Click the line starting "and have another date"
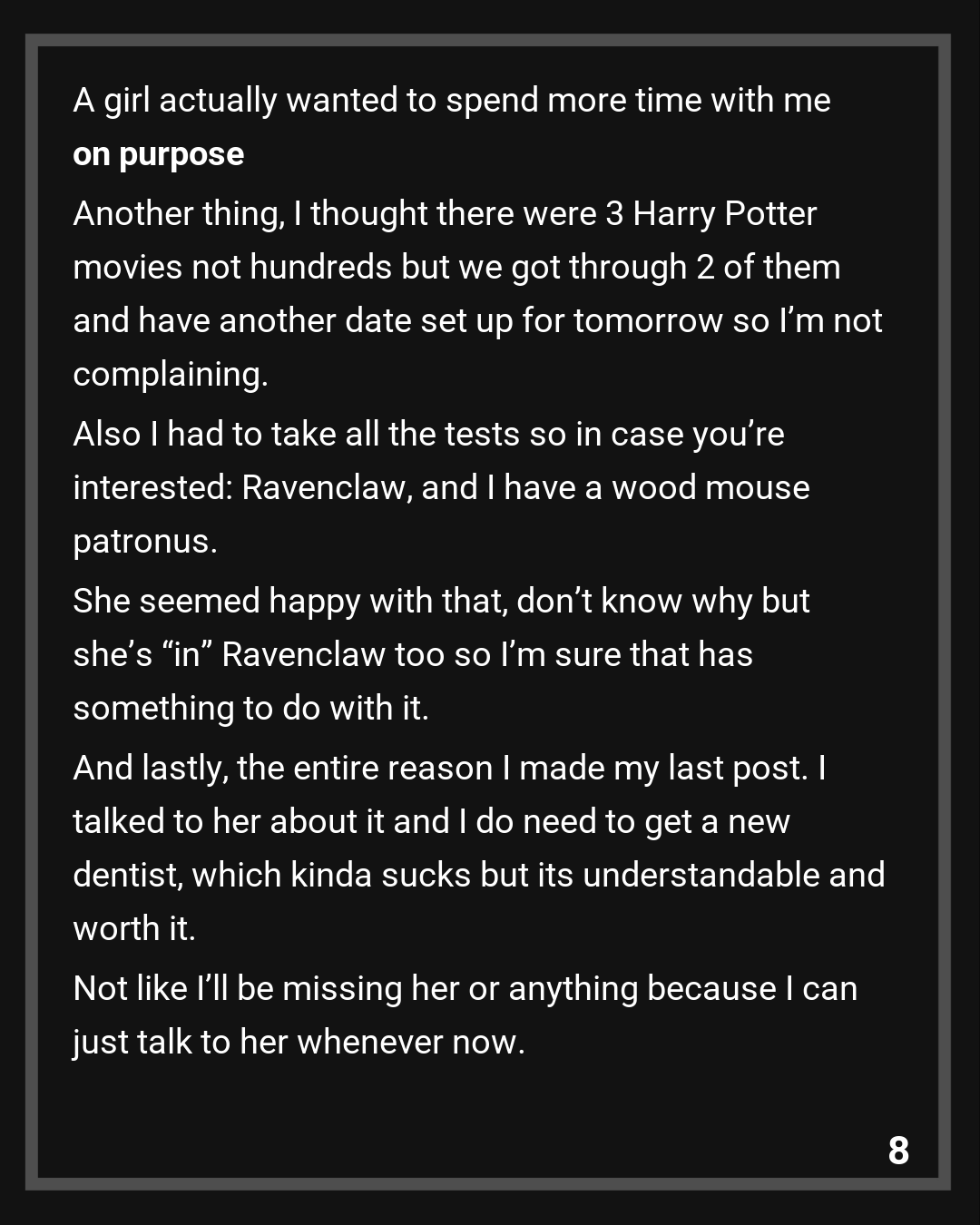Viewport: 980px width, 1225px height. 477,320
